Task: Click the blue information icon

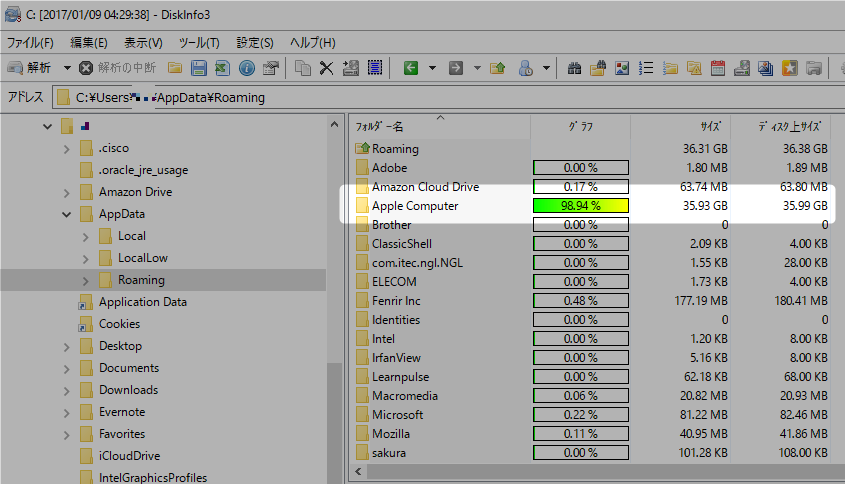Action: pos(247,68)
